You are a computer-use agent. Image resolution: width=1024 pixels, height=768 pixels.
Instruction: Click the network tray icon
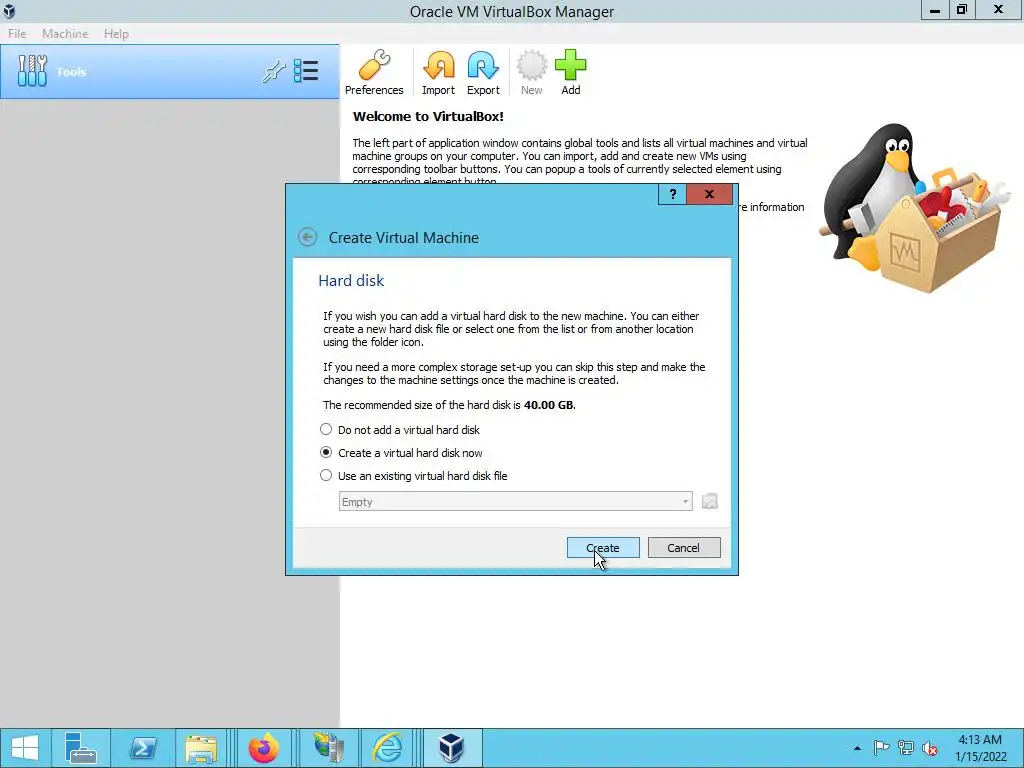906,748
